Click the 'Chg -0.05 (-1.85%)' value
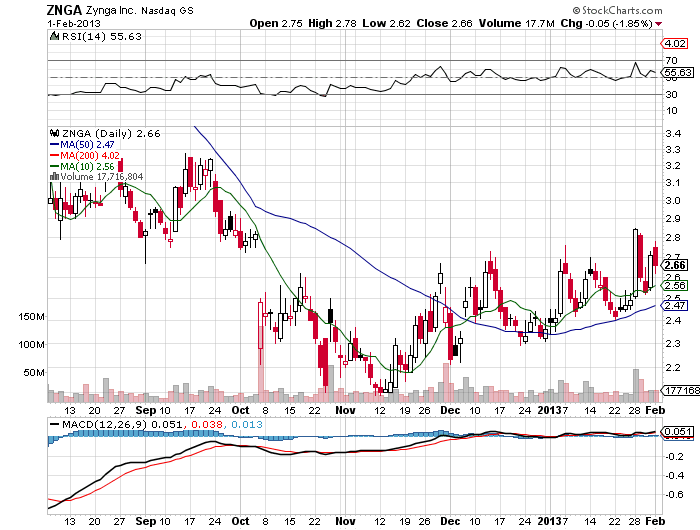Viewport: 700px width, 530px height. point(607,23)
